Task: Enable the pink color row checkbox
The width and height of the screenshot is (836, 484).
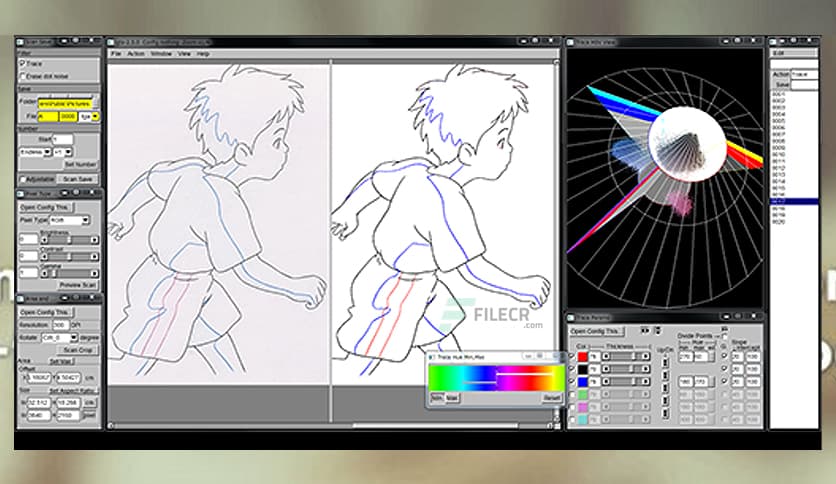Action: tap(572, 407)
